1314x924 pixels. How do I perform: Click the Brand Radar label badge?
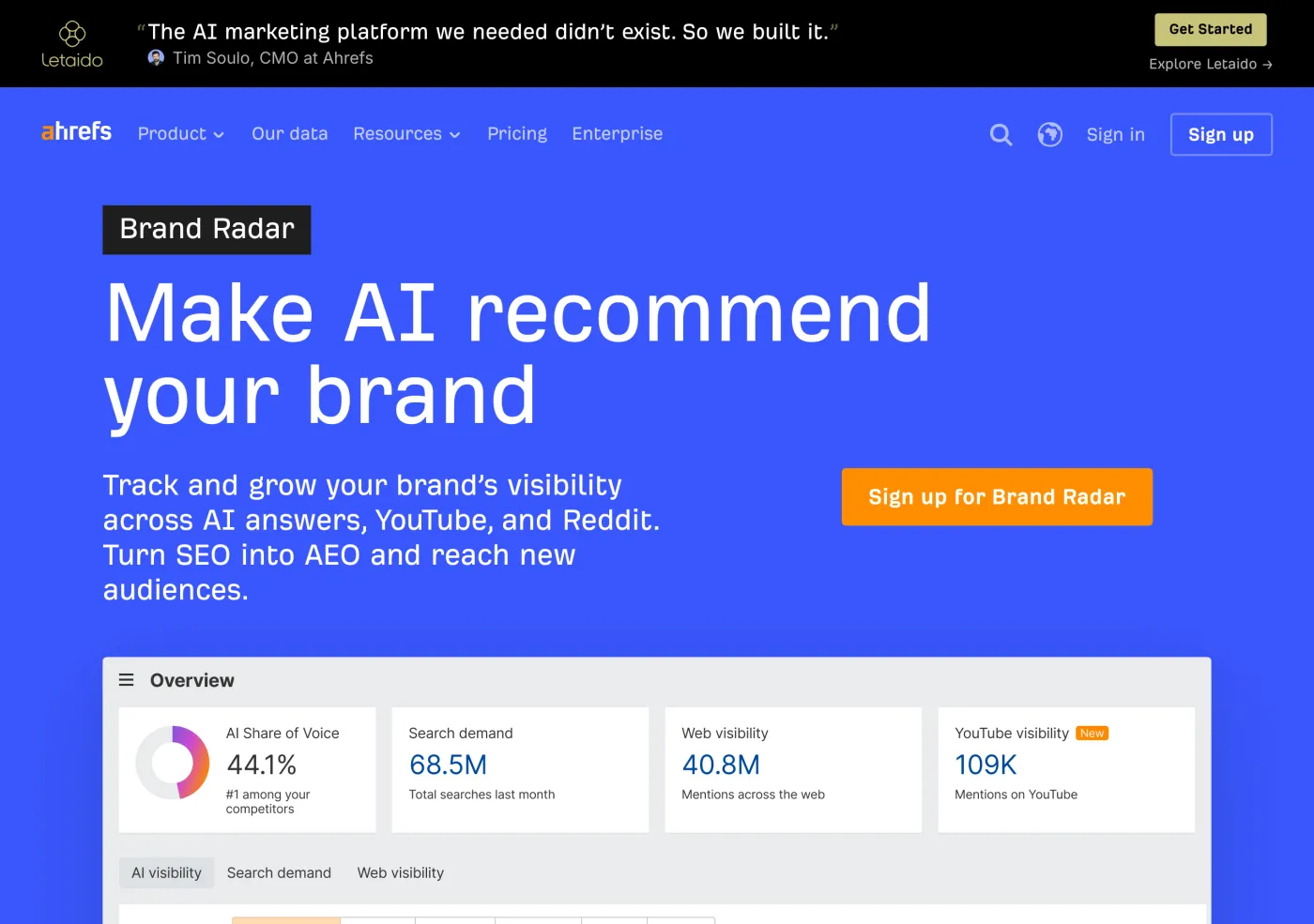(206, 230)
